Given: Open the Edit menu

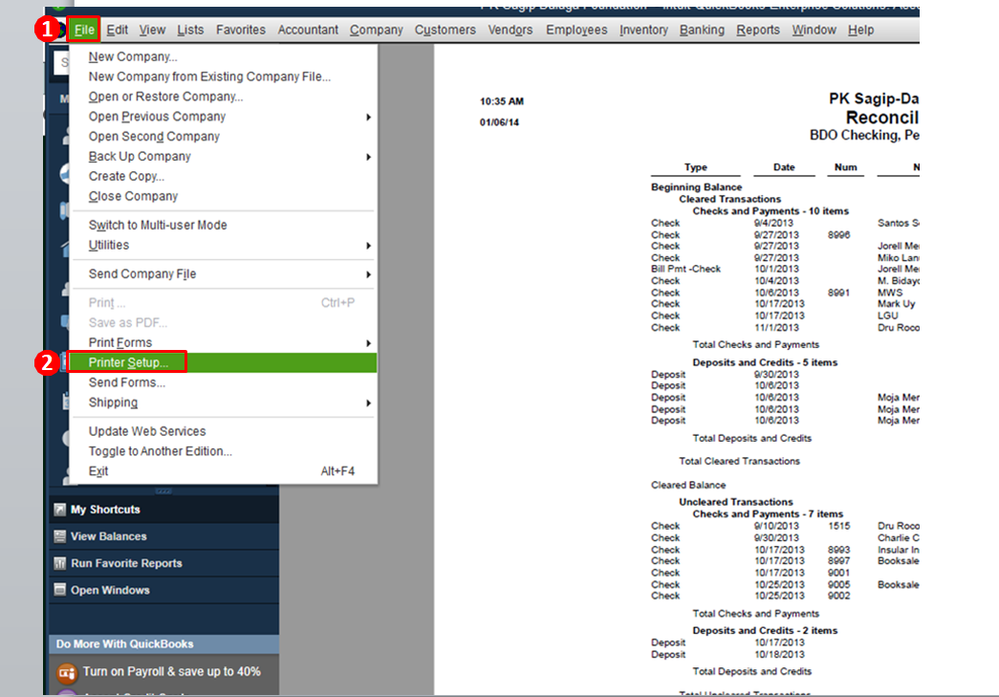Looking at the screenshot, I should 117,30.
